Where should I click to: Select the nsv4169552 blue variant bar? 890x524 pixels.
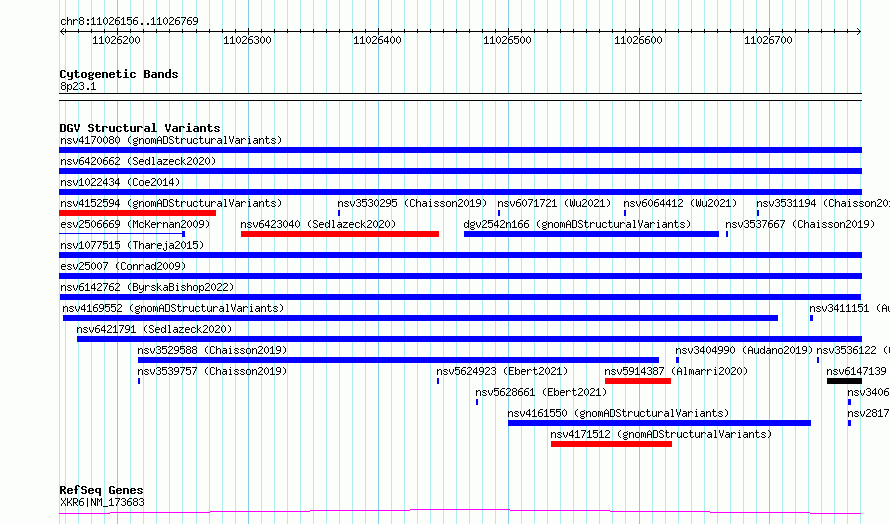420,318
